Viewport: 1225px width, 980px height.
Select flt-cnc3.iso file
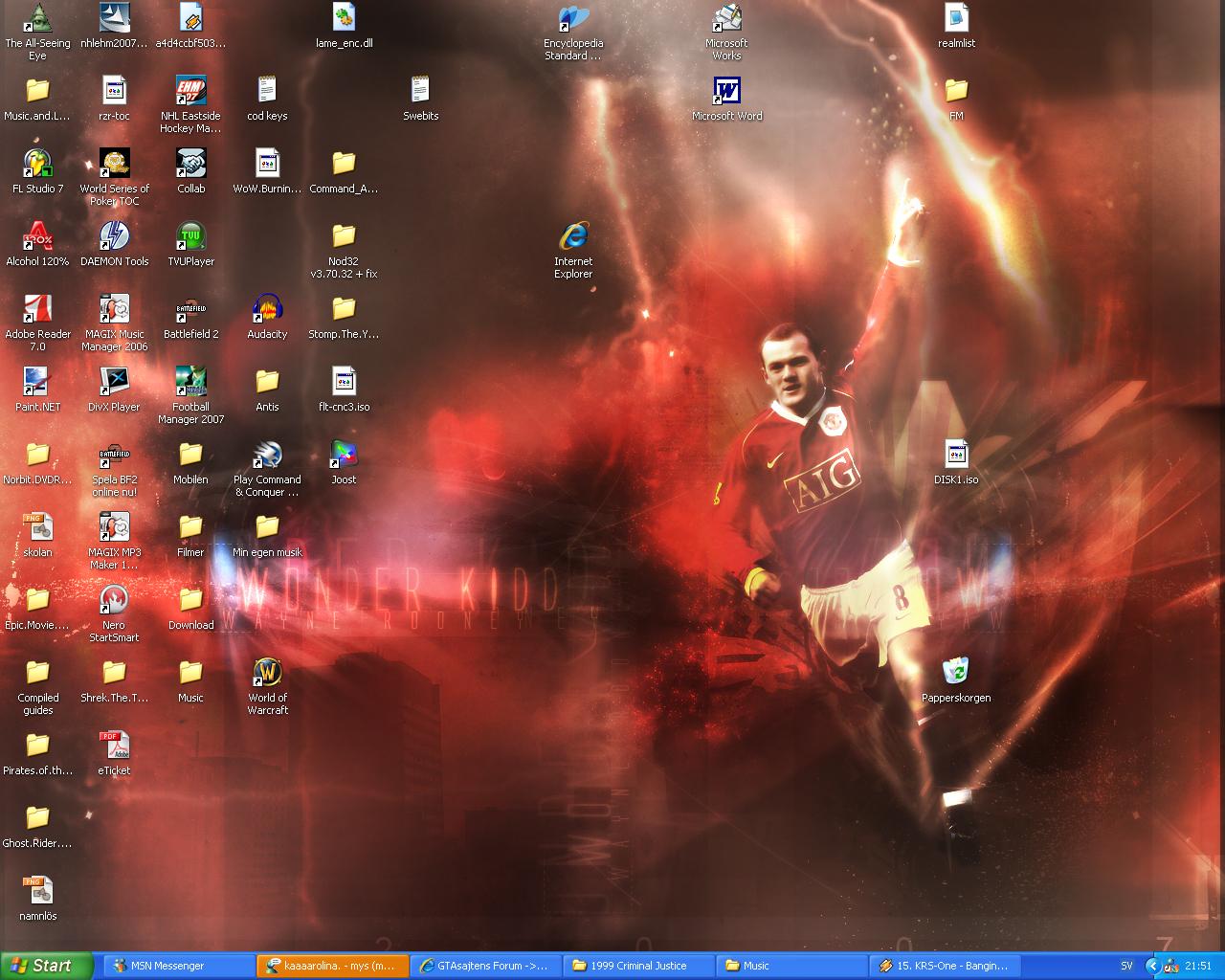click(344, 383)
